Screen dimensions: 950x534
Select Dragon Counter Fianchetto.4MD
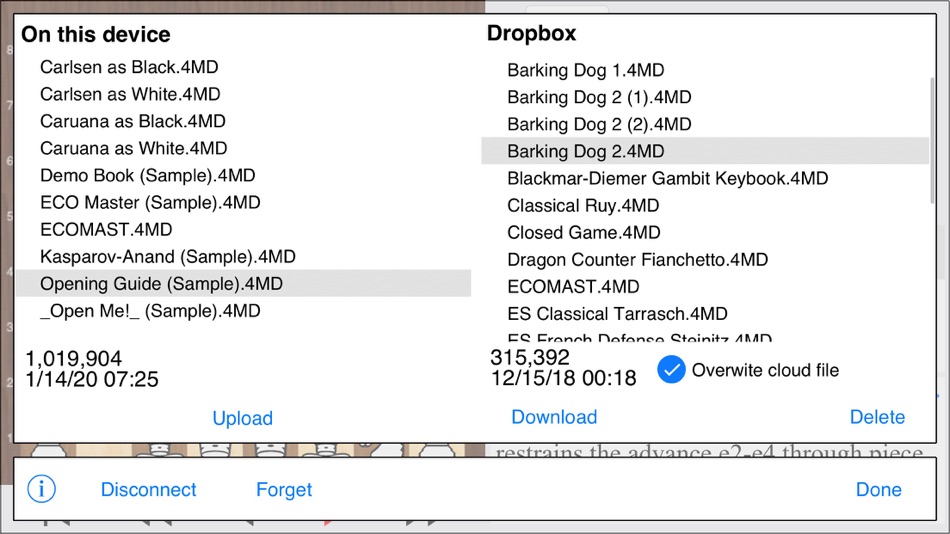[705, 259]
